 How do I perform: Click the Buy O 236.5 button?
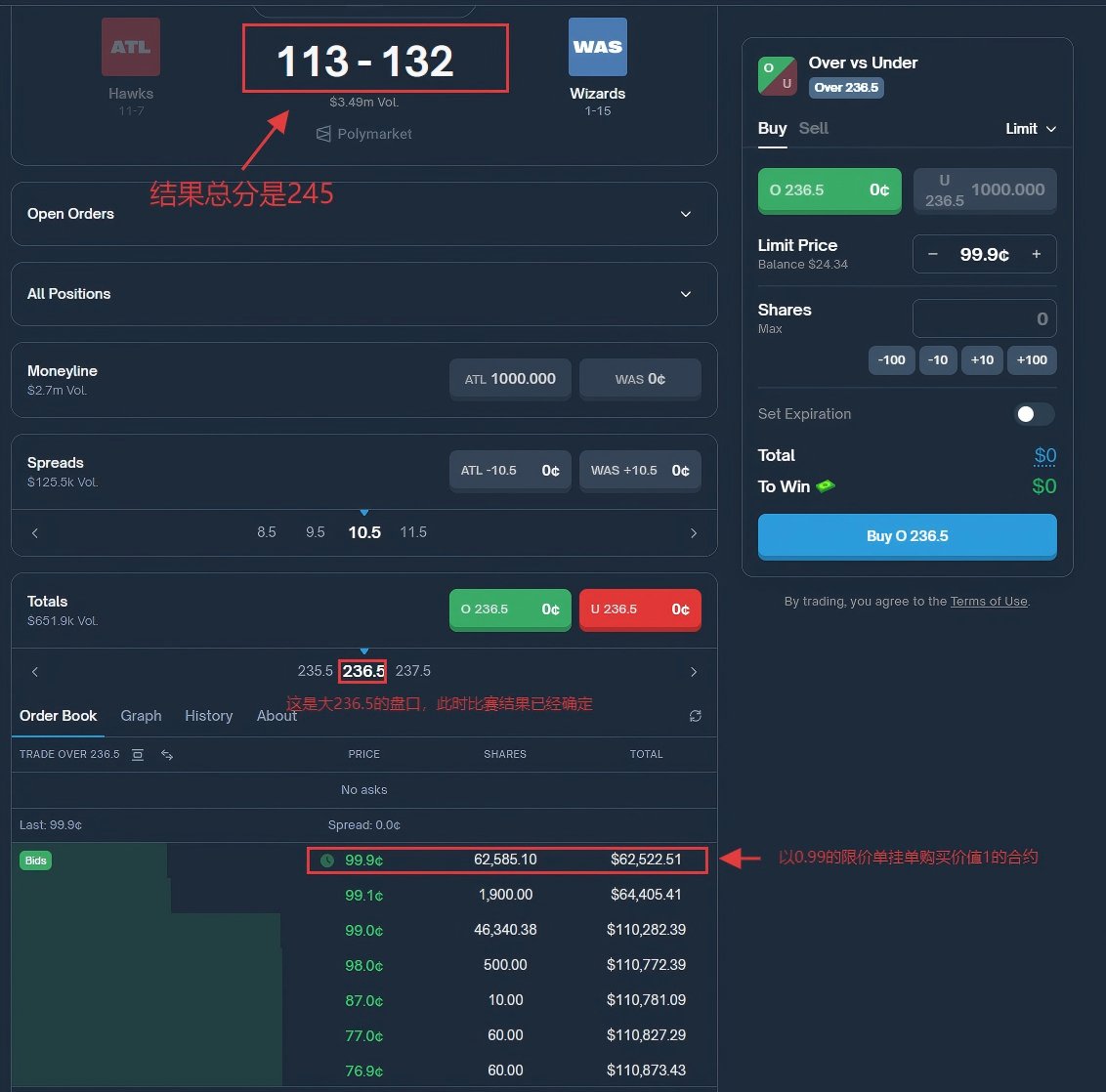907,536
